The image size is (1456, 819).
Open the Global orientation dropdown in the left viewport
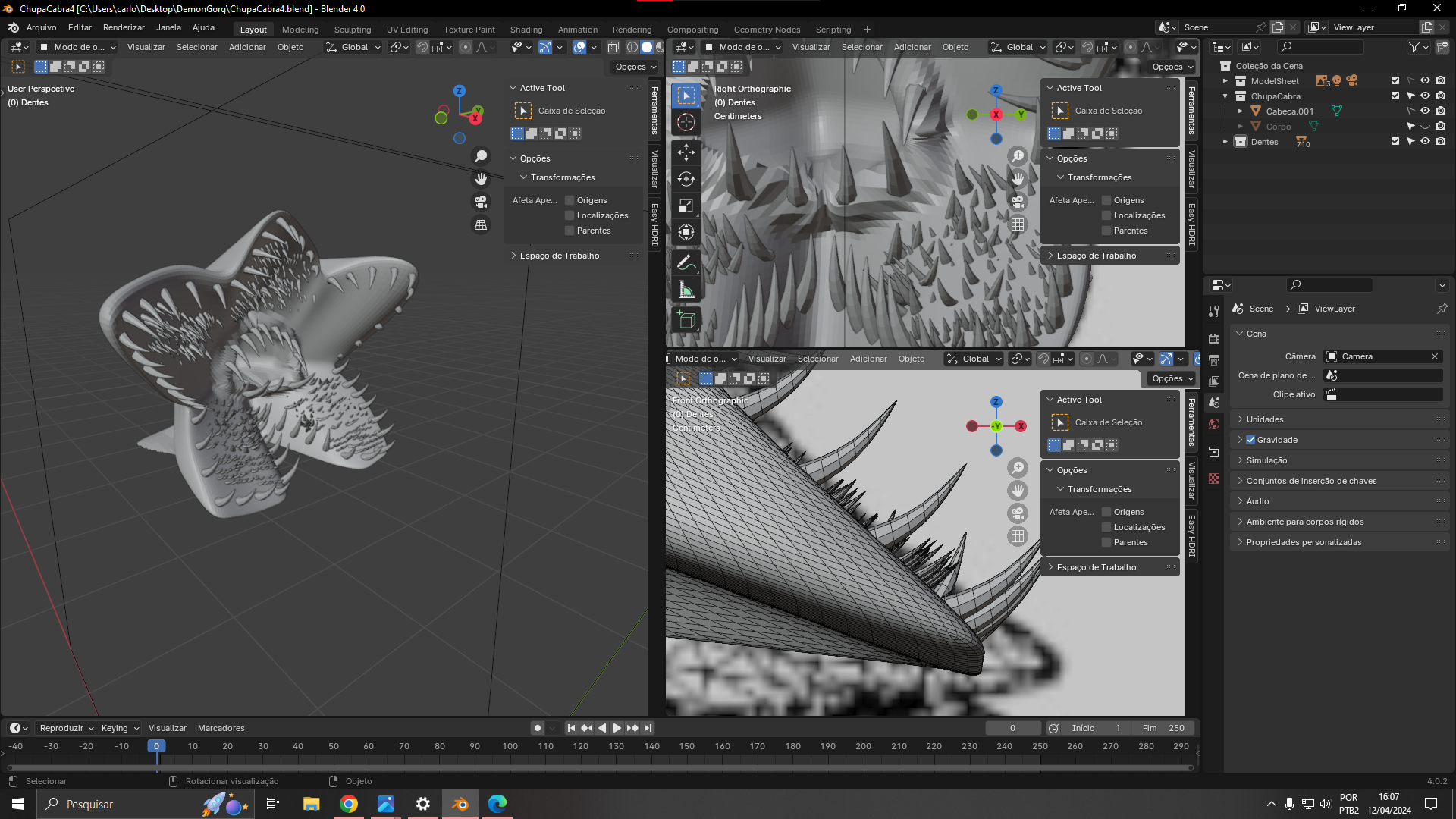tap(353, 47)
